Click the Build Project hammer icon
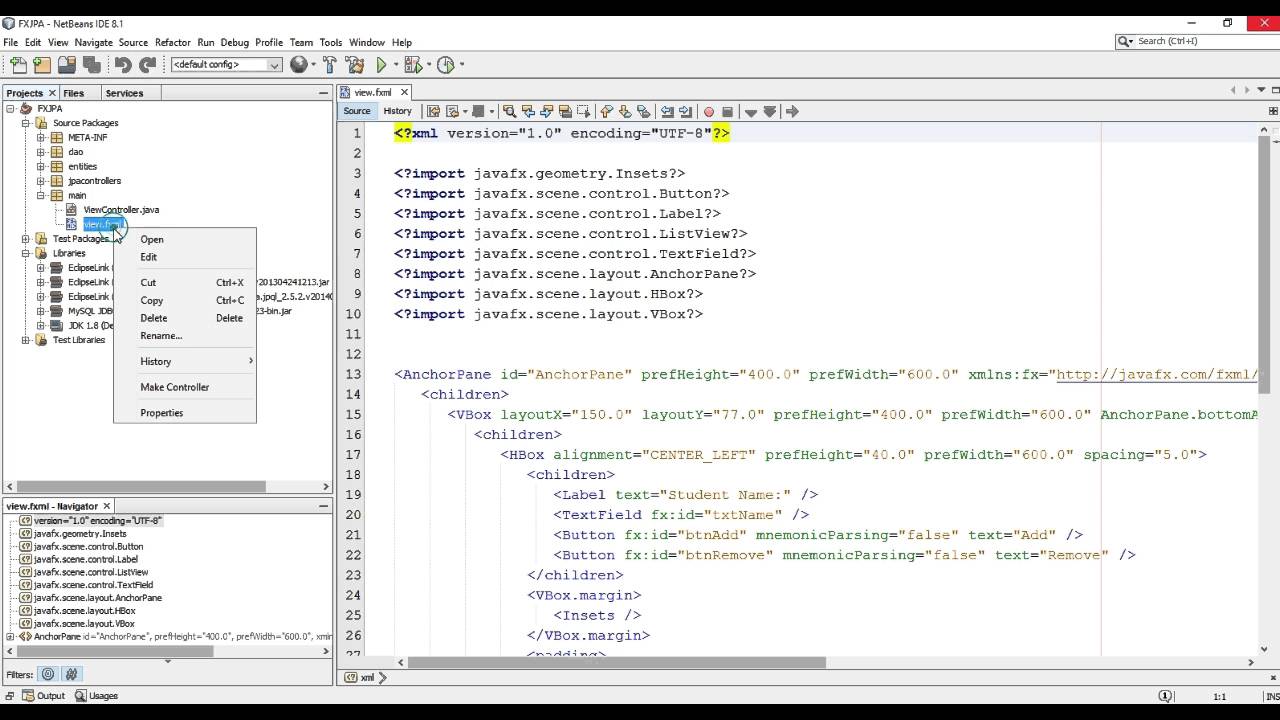Screen dimensions: 1280x720 click(331, 64)
